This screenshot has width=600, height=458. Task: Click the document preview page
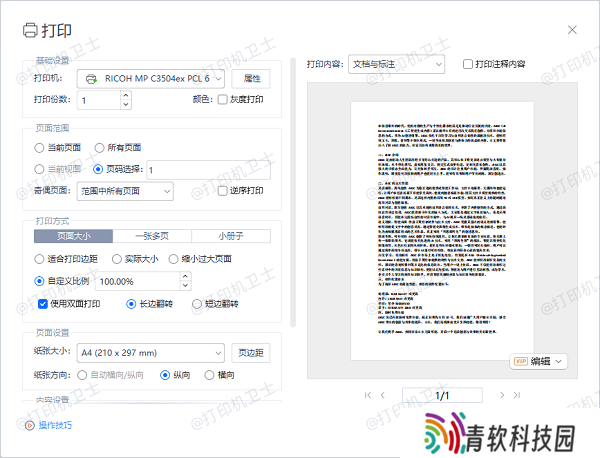(x=442, y=231)
